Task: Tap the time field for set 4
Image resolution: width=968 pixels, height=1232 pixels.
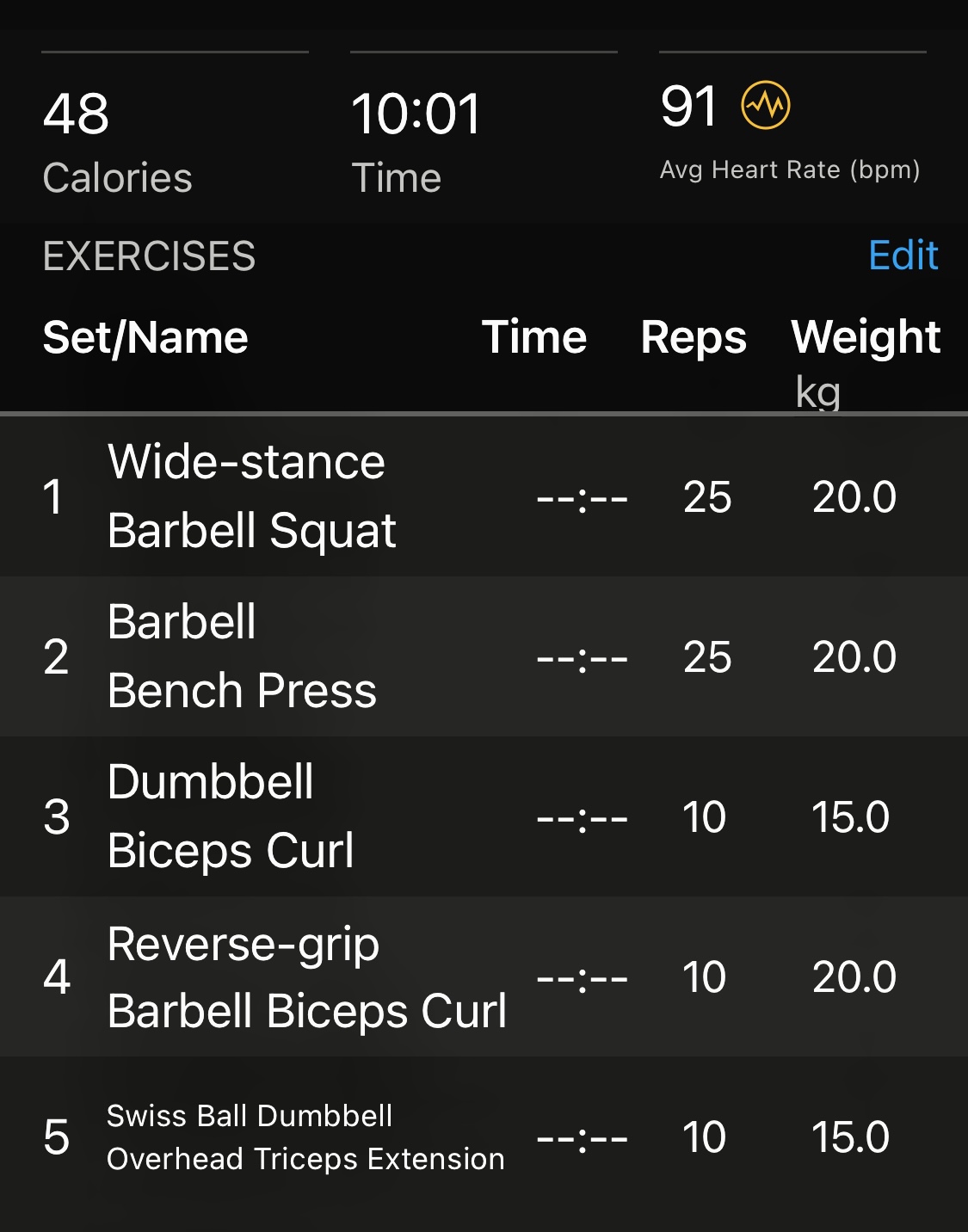Action: (x=582, y=978)
